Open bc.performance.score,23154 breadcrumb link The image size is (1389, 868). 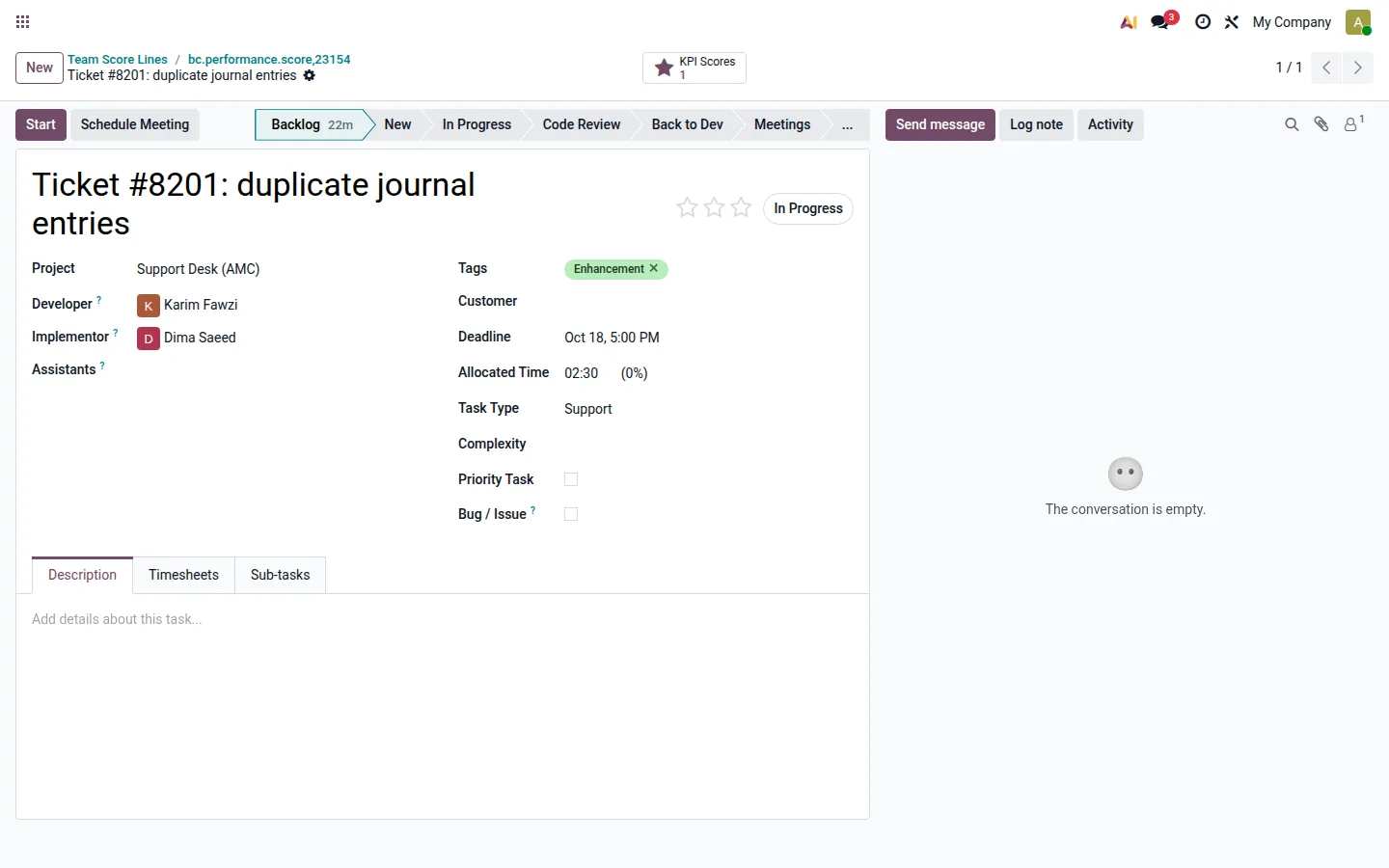(x=269, y=59)
